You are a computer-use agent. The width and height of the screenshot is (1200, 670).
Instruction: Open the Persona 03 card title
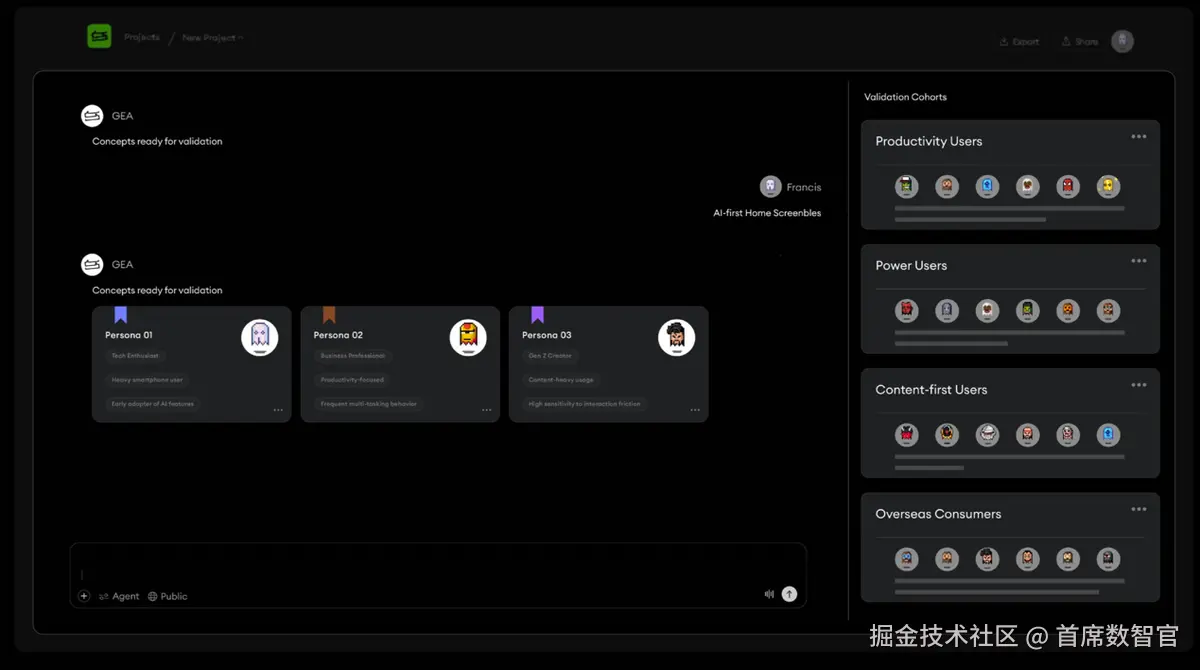547,335
